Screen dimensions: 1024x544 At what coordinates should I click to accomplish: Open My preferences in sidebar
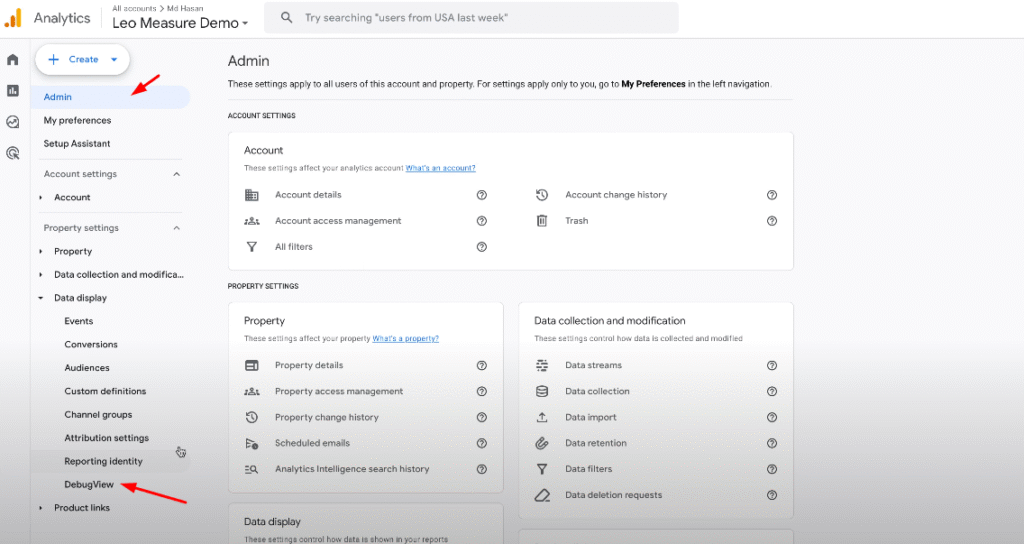coord(77,120)
